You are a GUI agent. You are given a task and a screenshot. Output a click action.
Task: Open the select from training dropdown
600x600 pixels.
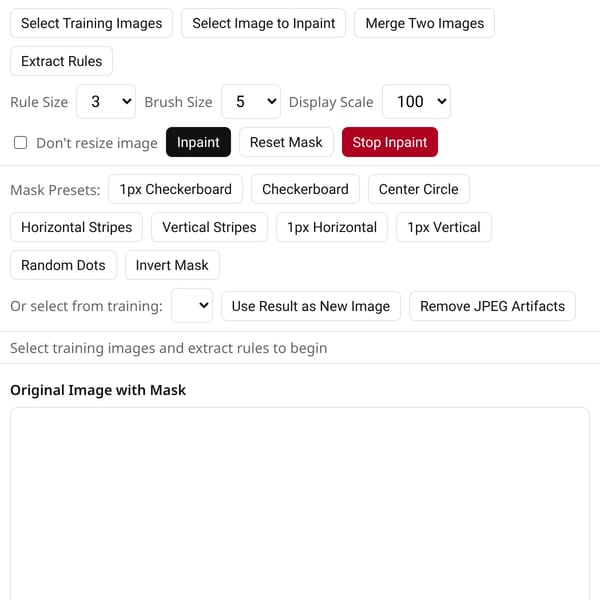[x=192, y=306]
